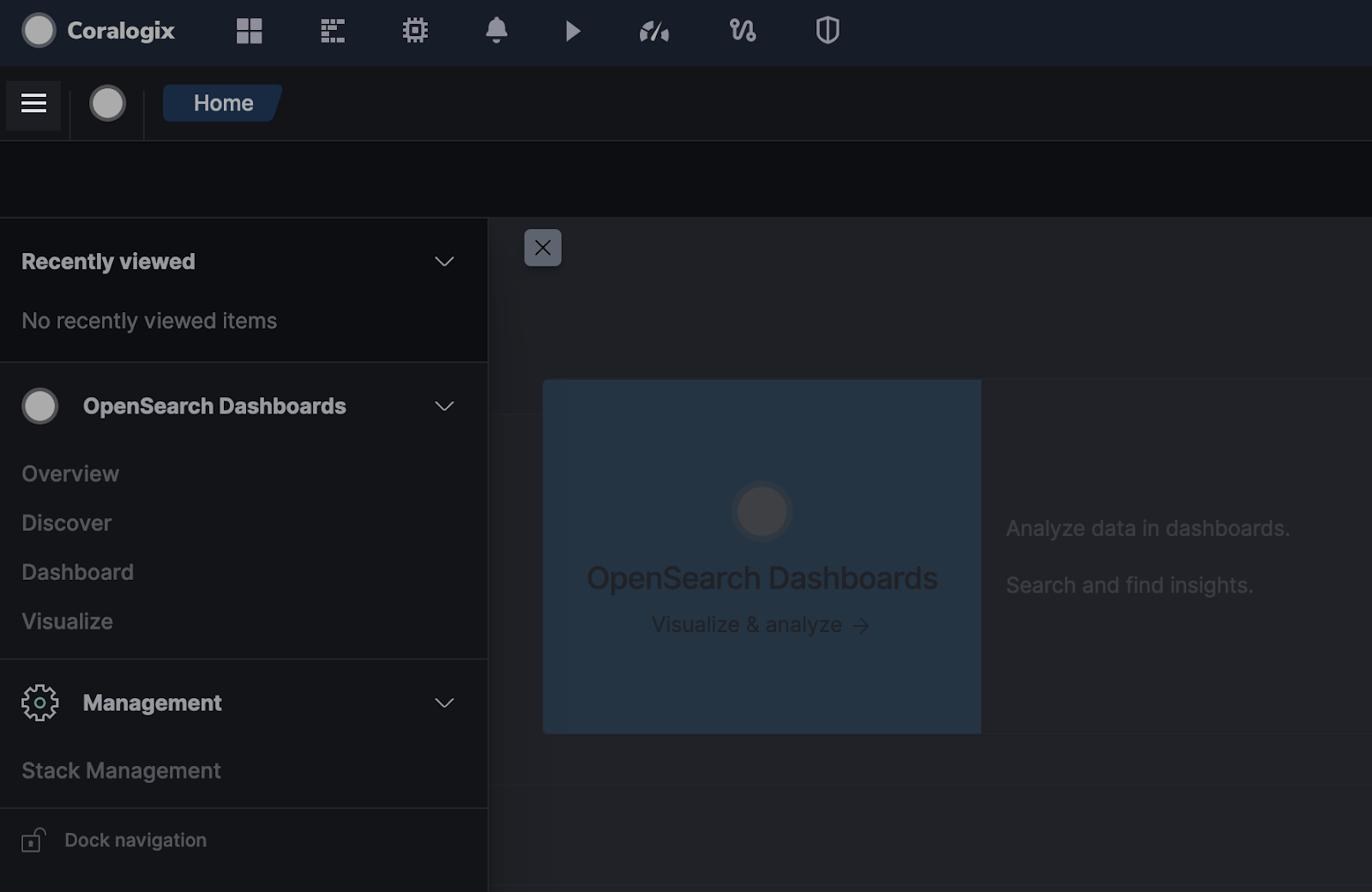Screen dimensions: 1372x892
Task: Click the OpenSearch Dashboards sidebar heading
Action: click(214, 407)
